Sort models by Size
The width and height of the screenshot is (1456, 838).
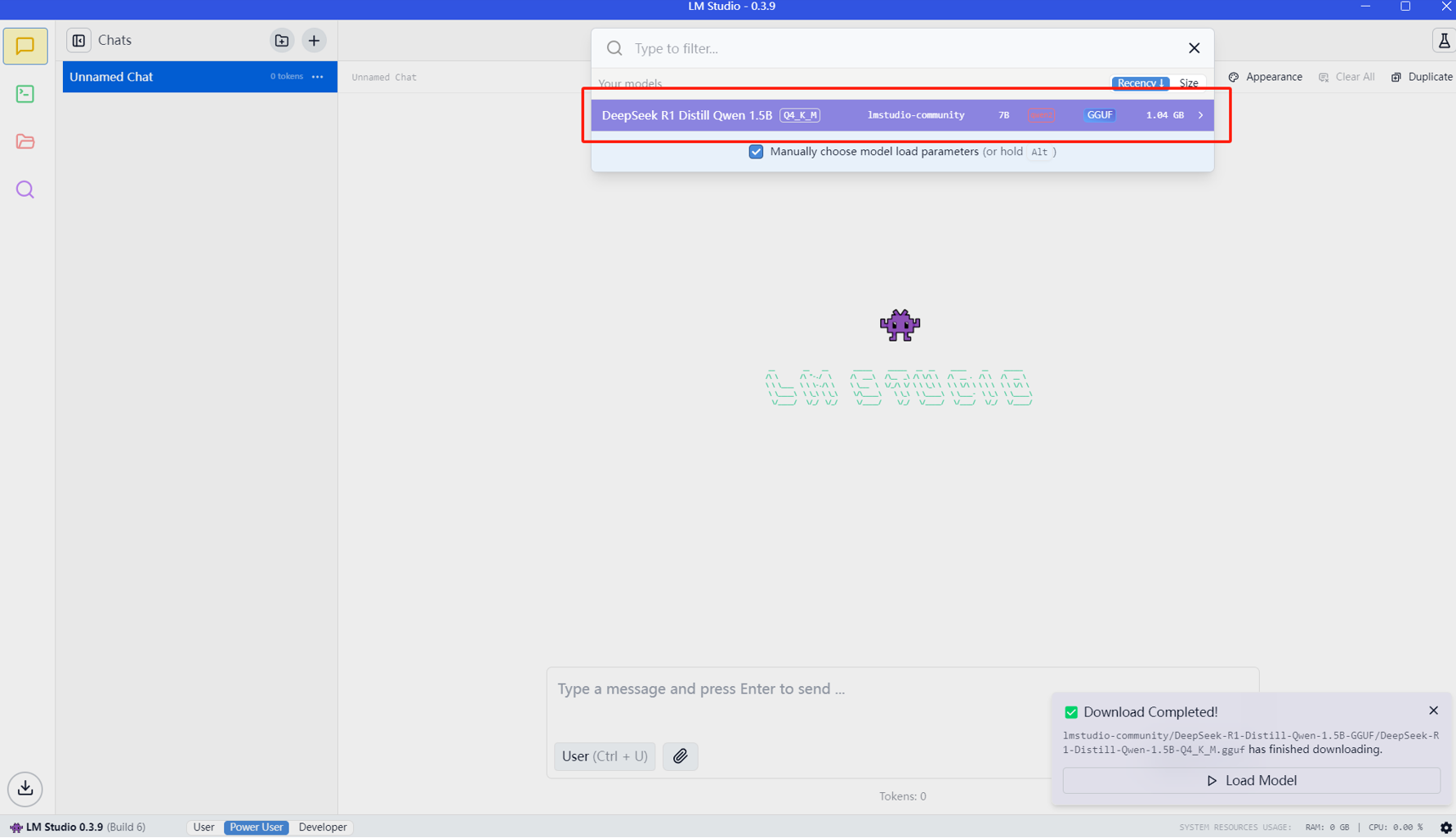(1189, 83)
